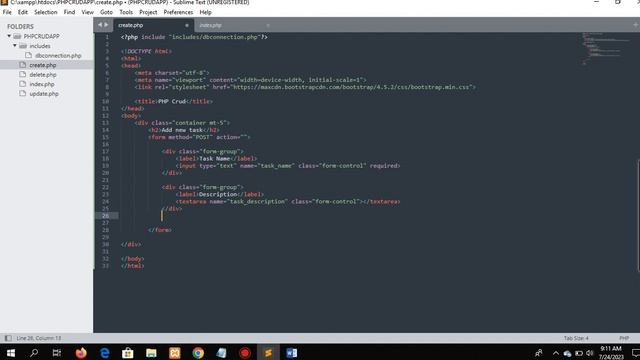Viewport: 640px width, 360px height.
Task: Open the File menu
Action: (x=7, y=12)
